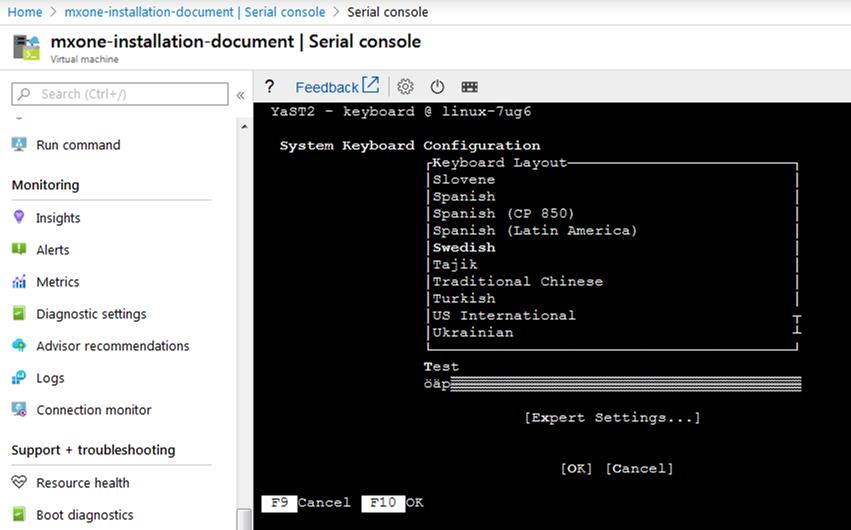This screenshot has width=851, height=530.
Task: Open serial console settings gear
Action: point(405,87)
